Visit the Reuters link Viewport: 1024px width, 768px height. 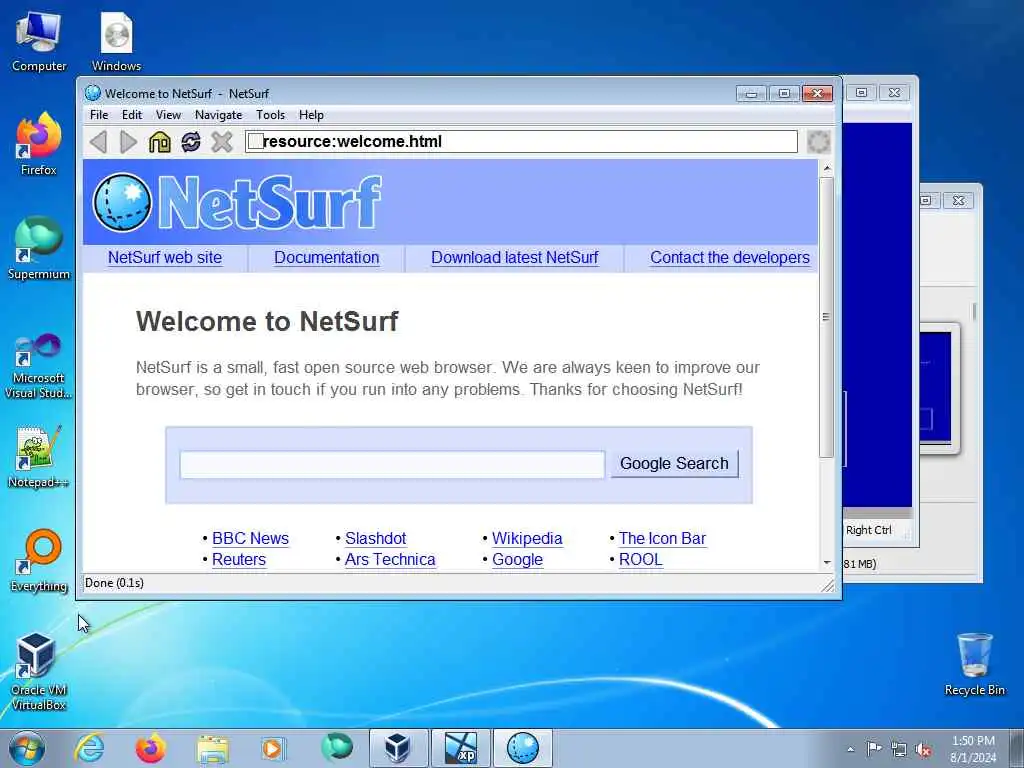239,560
